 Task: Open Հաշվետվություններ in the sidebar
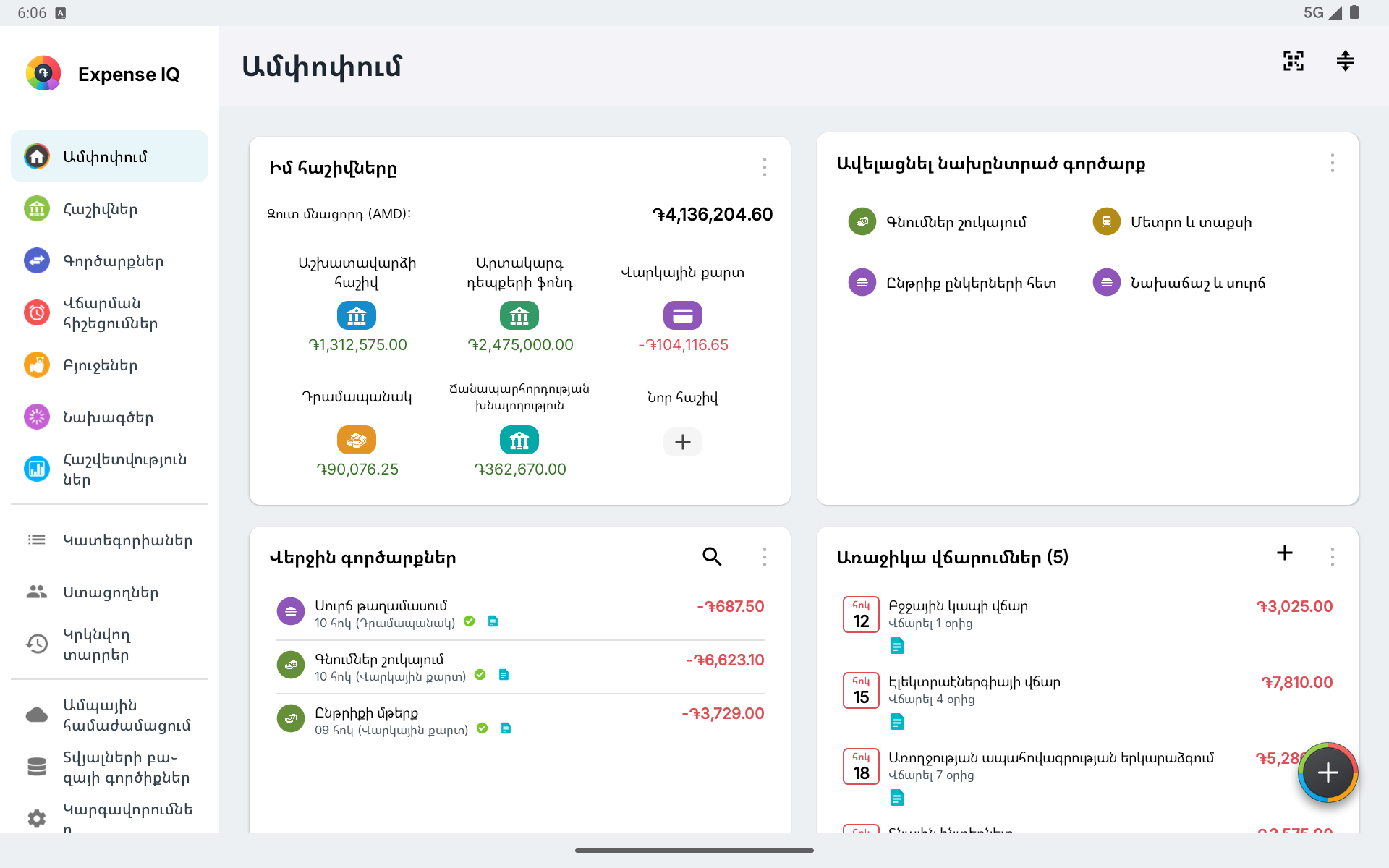tap(109, 469)
